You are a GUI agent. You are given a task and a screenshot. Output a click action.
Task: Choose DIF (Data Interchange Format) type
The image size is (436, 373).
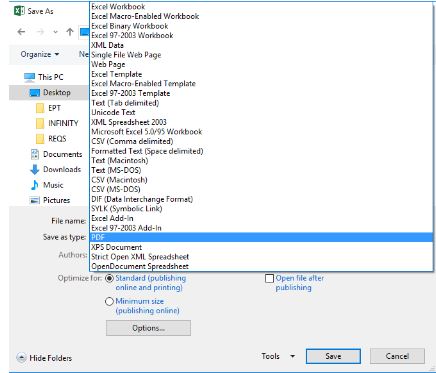point(262,199)
